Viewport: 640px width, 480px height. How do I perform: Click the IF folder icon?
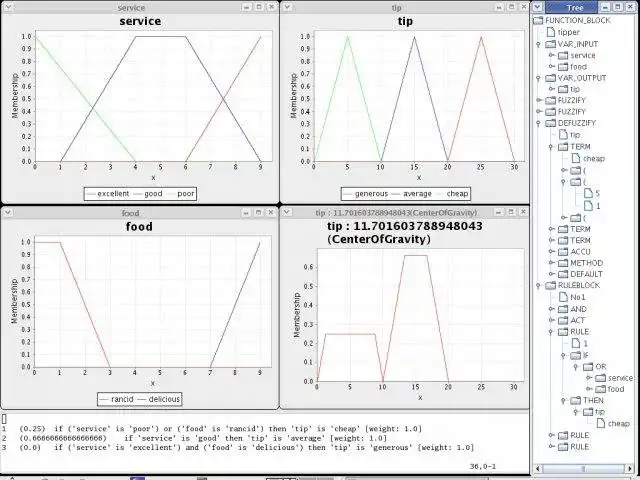[576, 355]
